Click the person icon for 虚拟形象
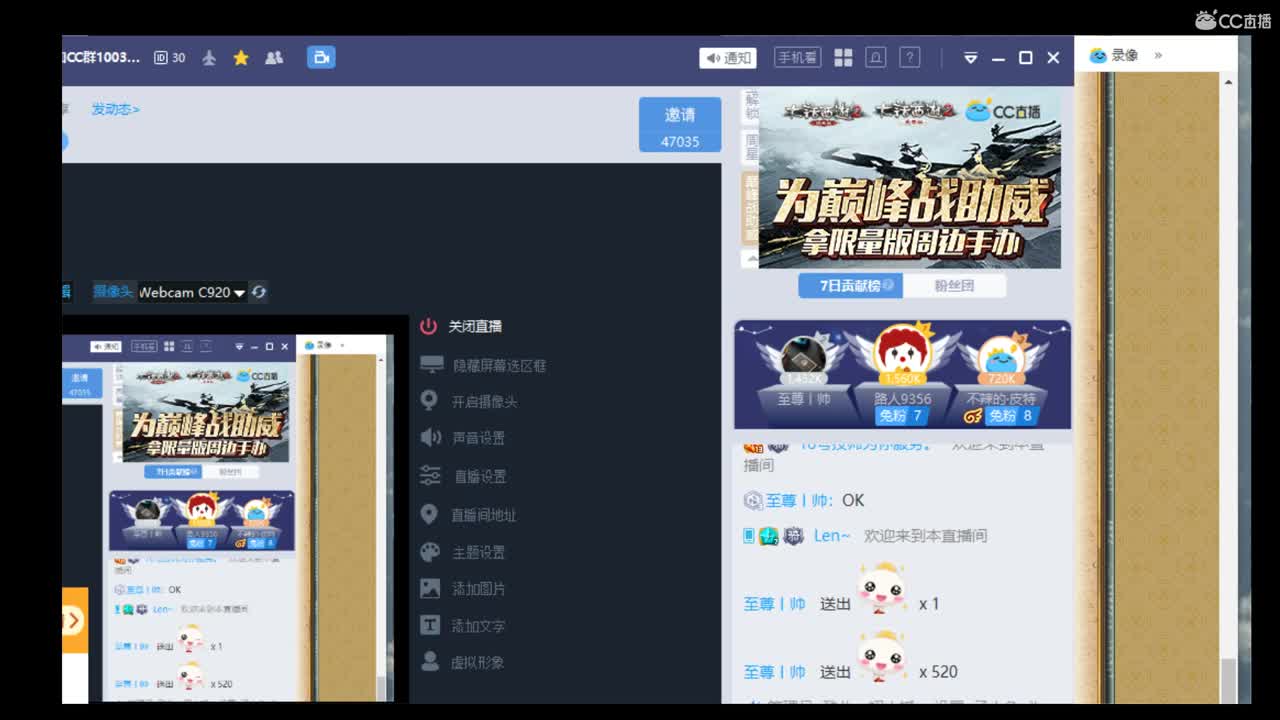 (430, 661)
